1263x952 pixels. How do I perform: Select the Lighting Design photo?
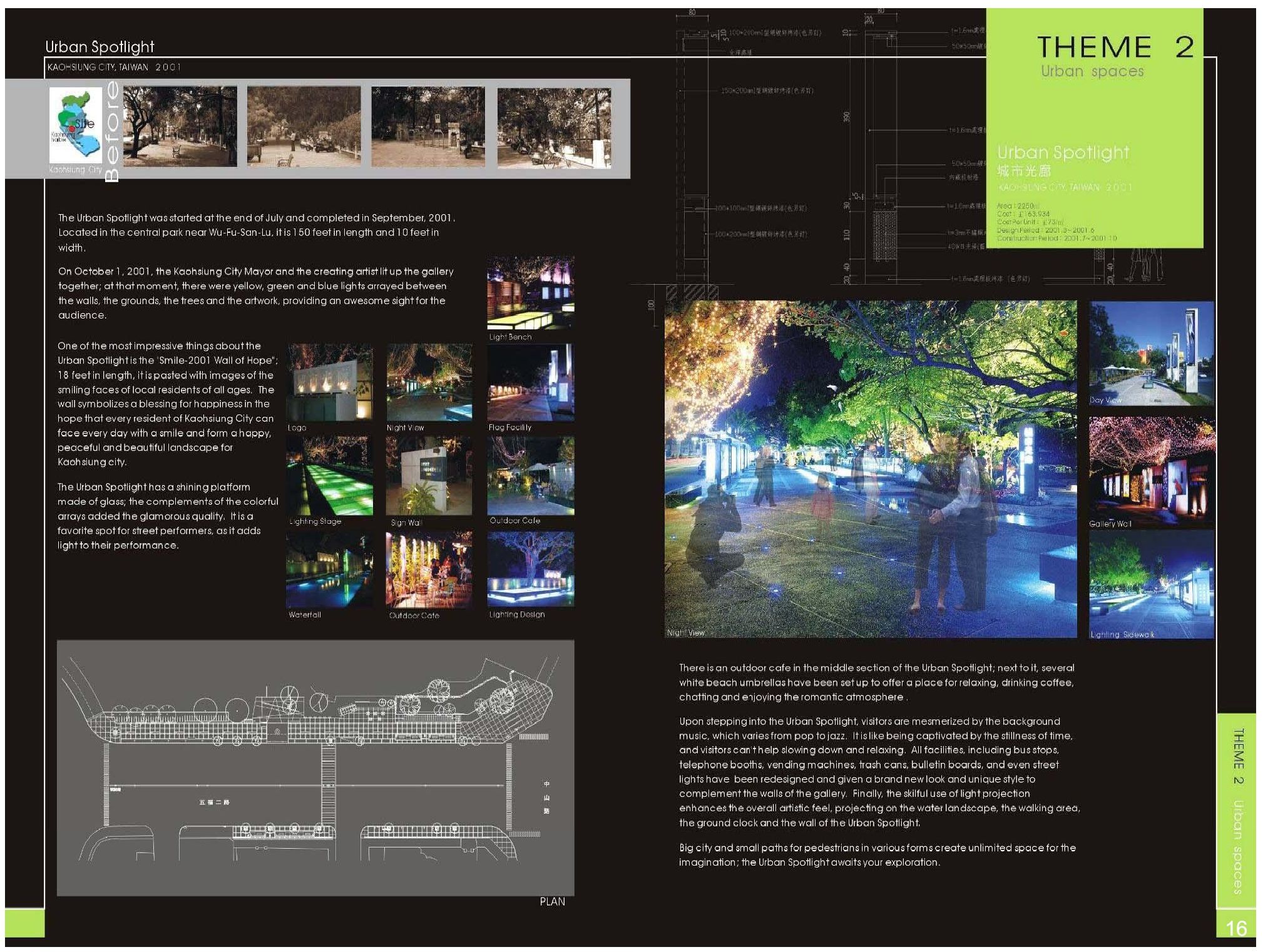click(531, 569)
